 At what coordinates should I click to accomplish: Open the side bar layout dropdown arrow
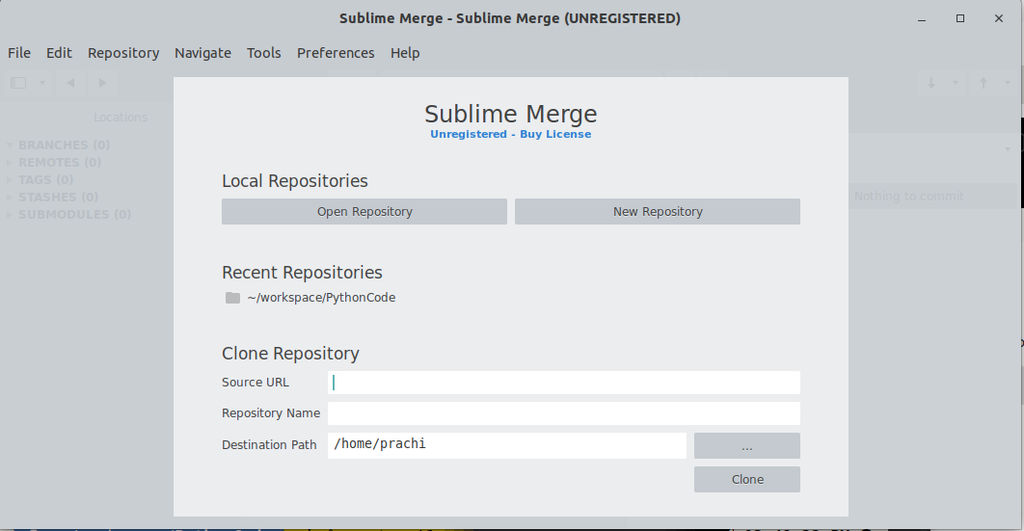pyautogui.click(x=42, y=83)
